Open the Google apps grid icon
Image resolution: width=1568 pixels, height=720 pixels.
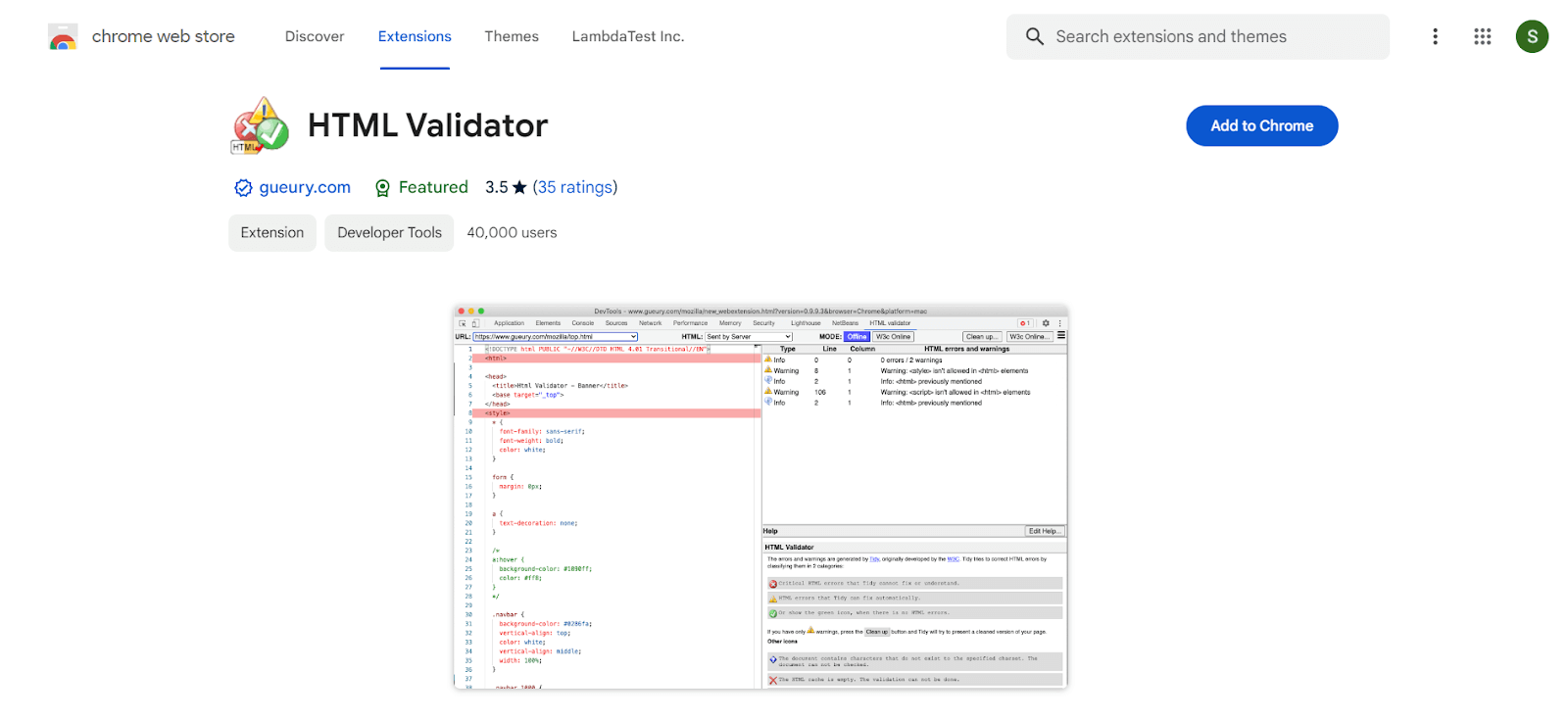click(1482, 36)
